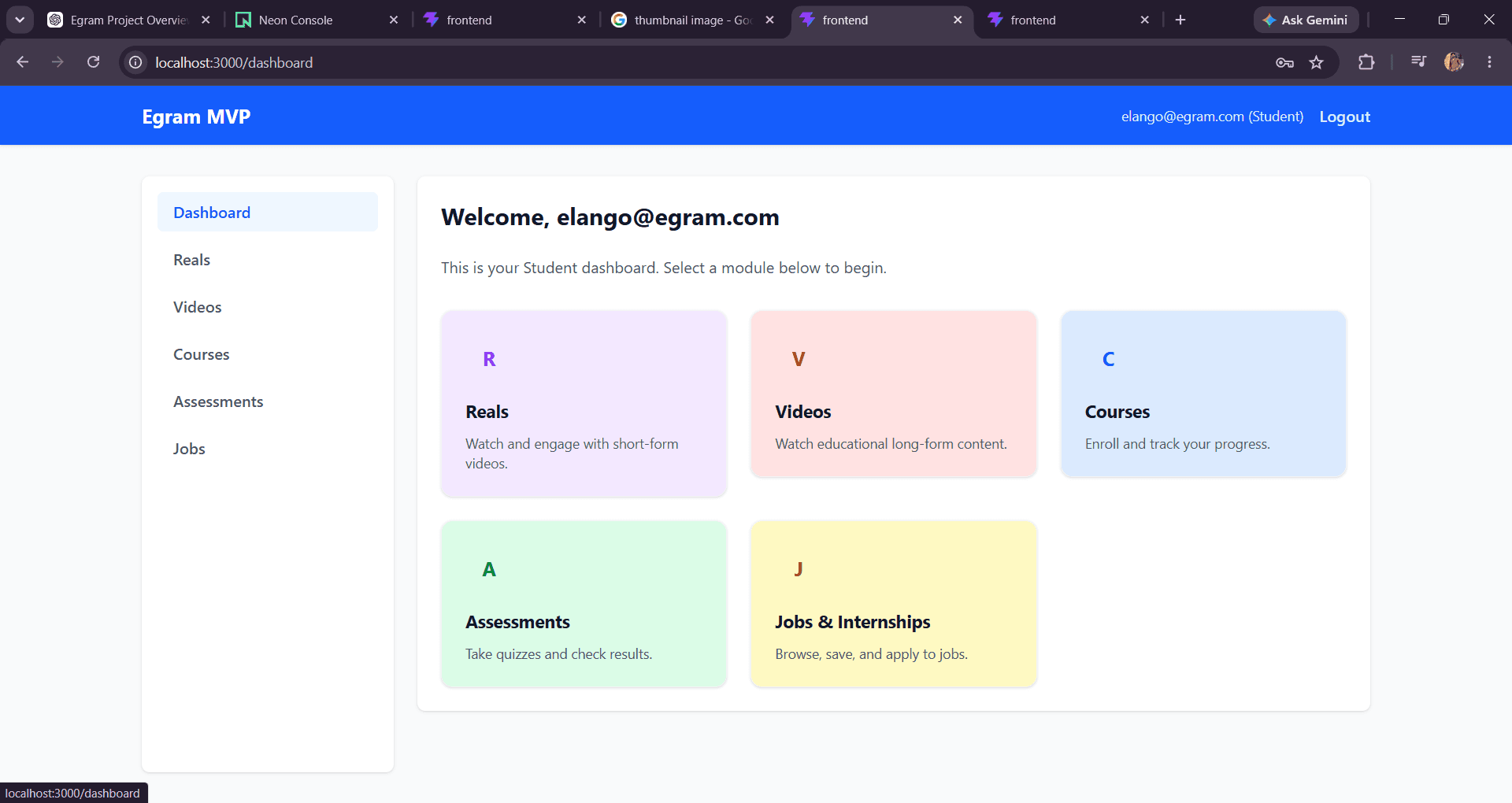Close the Egram Project Overview tab
This screenshot has width=1512, height=803.
tap(206, 20)
